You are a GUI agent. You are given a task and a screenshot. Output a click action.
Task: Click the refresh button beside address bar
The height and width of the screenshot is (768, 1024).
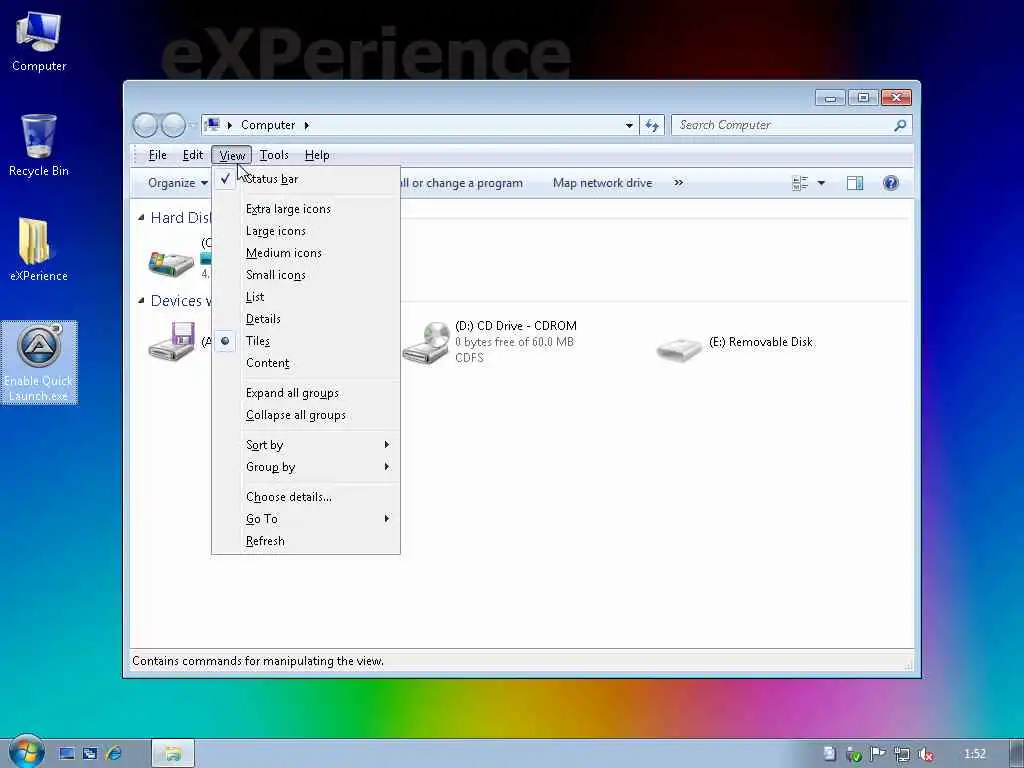coord(652,125)
